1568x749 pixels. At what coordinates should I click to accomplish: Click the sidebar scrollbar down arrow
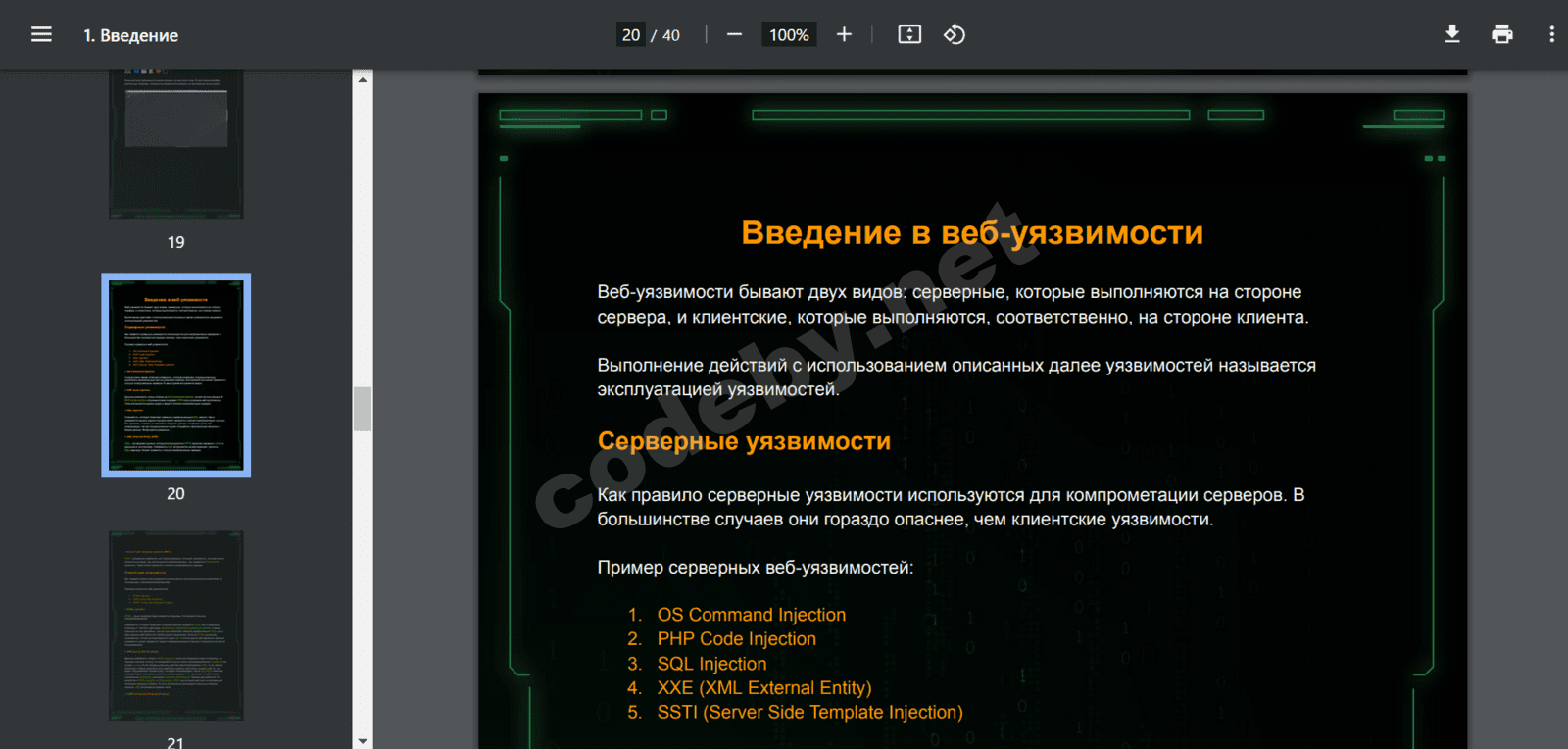363,741
